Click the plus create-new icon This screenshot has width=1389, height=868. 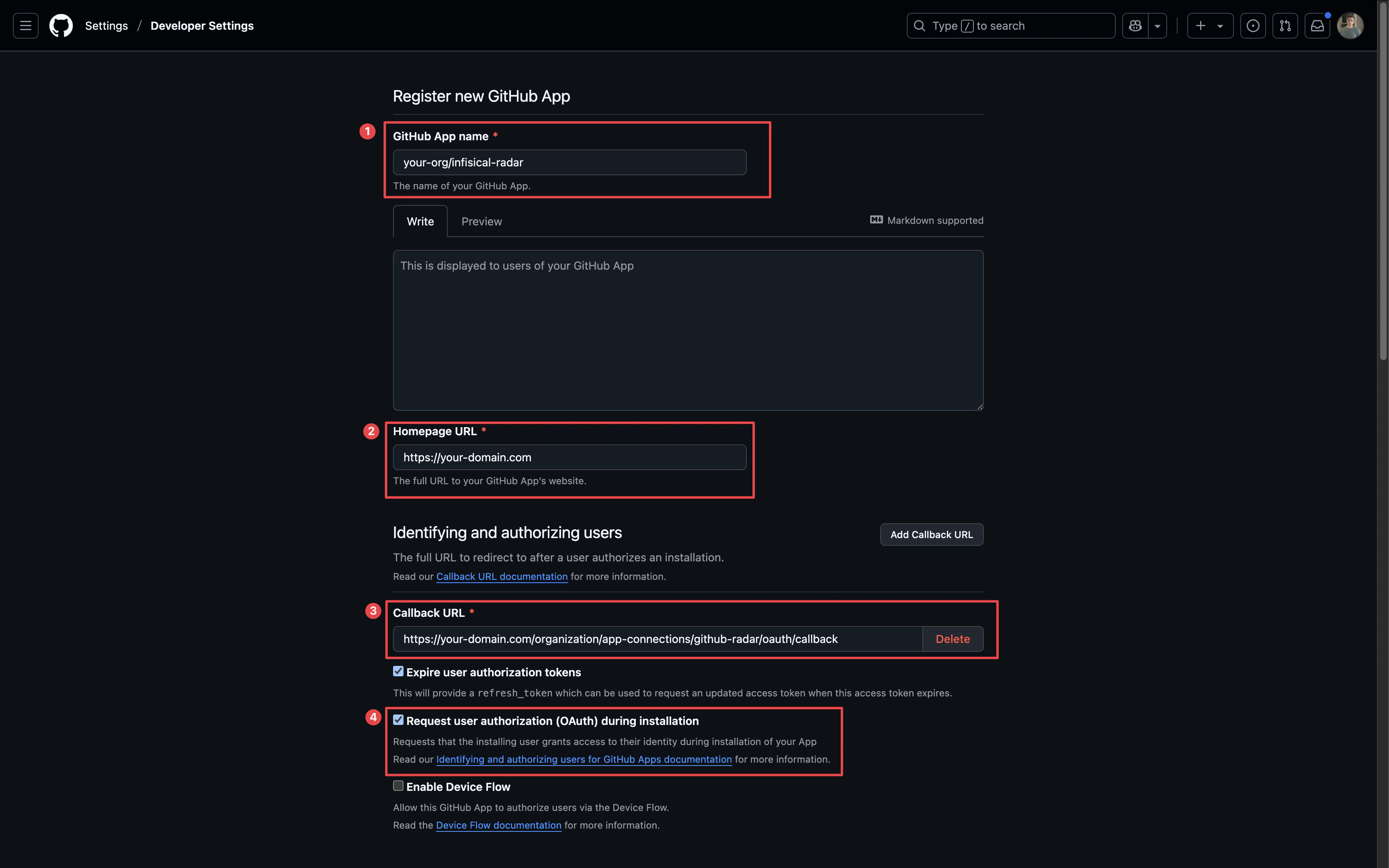(1200, 26)
